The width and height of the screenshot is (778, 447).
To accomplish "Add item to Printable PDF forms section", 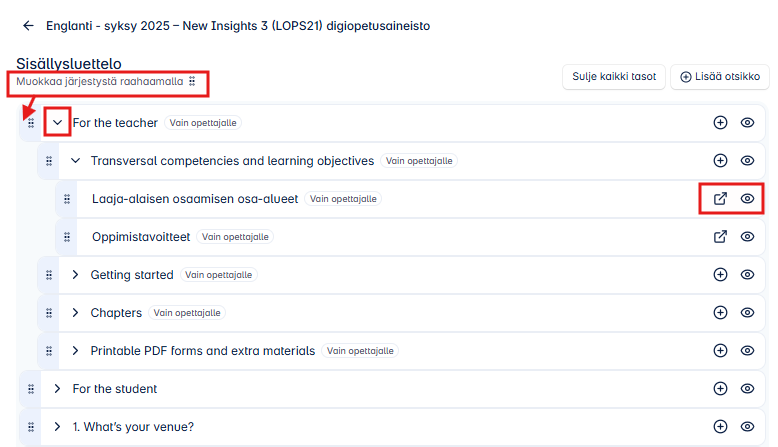I will click(720, 351).
